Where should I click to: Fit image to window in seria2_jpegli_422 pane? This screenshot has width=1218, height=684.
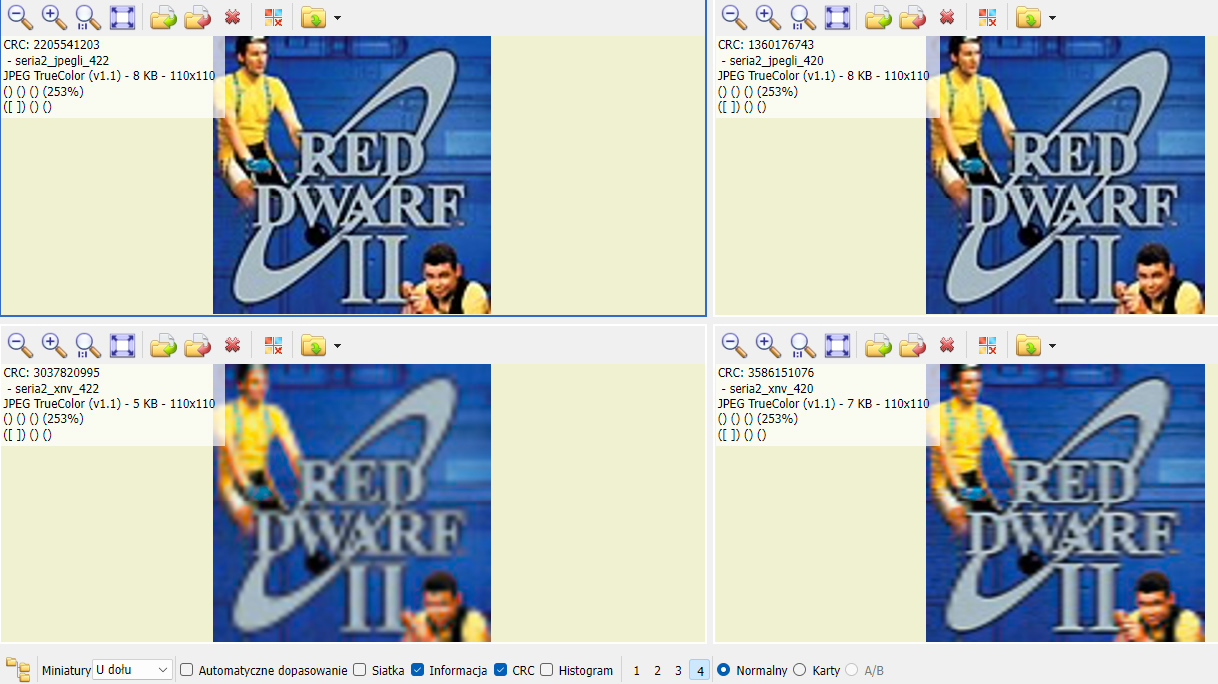(122, 17)
